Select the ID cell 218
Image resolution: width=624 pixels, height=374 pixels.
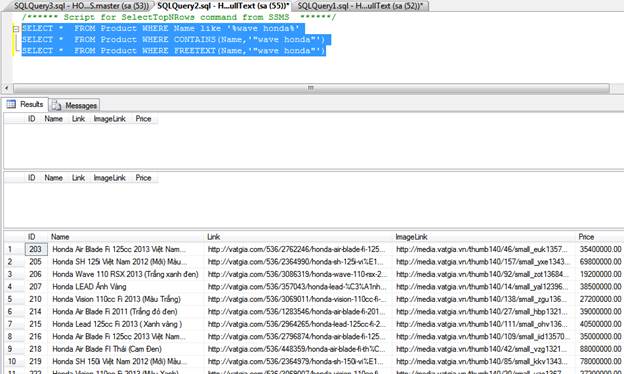tap(36, 349)
